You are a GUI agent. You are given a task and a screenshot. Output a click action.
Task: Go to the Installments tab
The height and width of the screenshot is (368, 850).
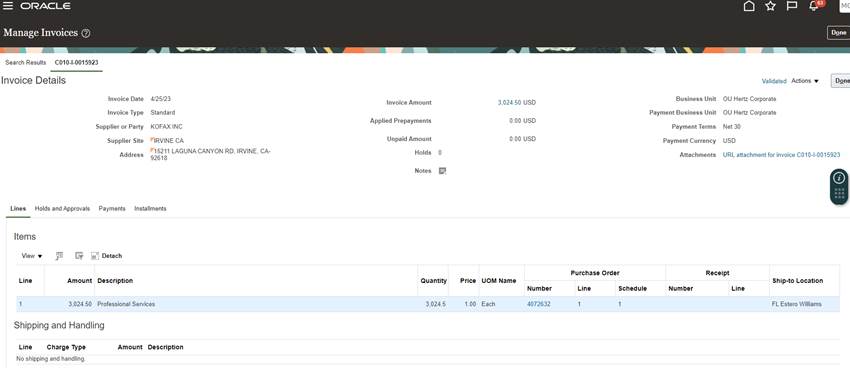150,209
